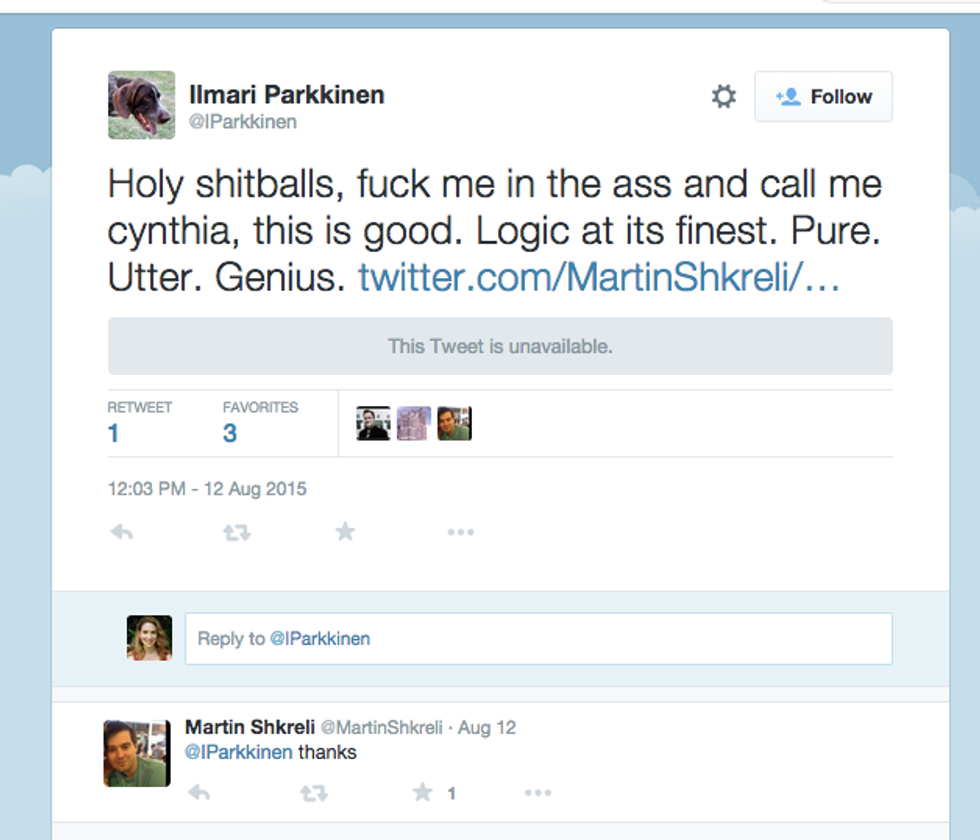
Task: Favorite the main tweet with the star
Action: [x=345, y=532]
